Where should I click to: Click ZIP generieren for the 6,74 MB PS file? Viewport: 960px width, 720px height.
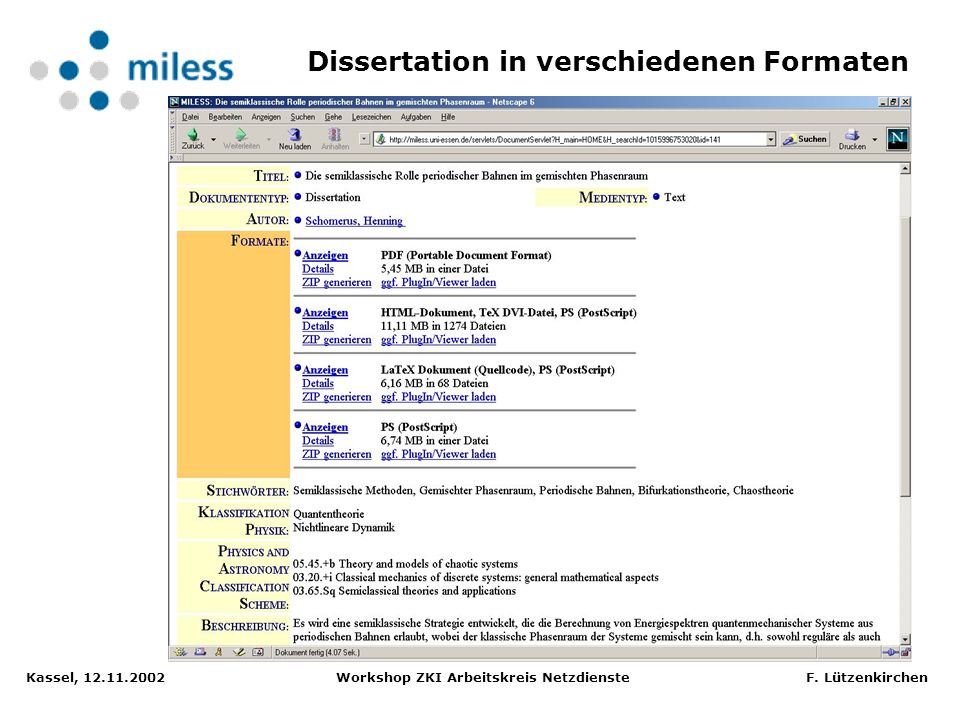(x=337, y=454)
